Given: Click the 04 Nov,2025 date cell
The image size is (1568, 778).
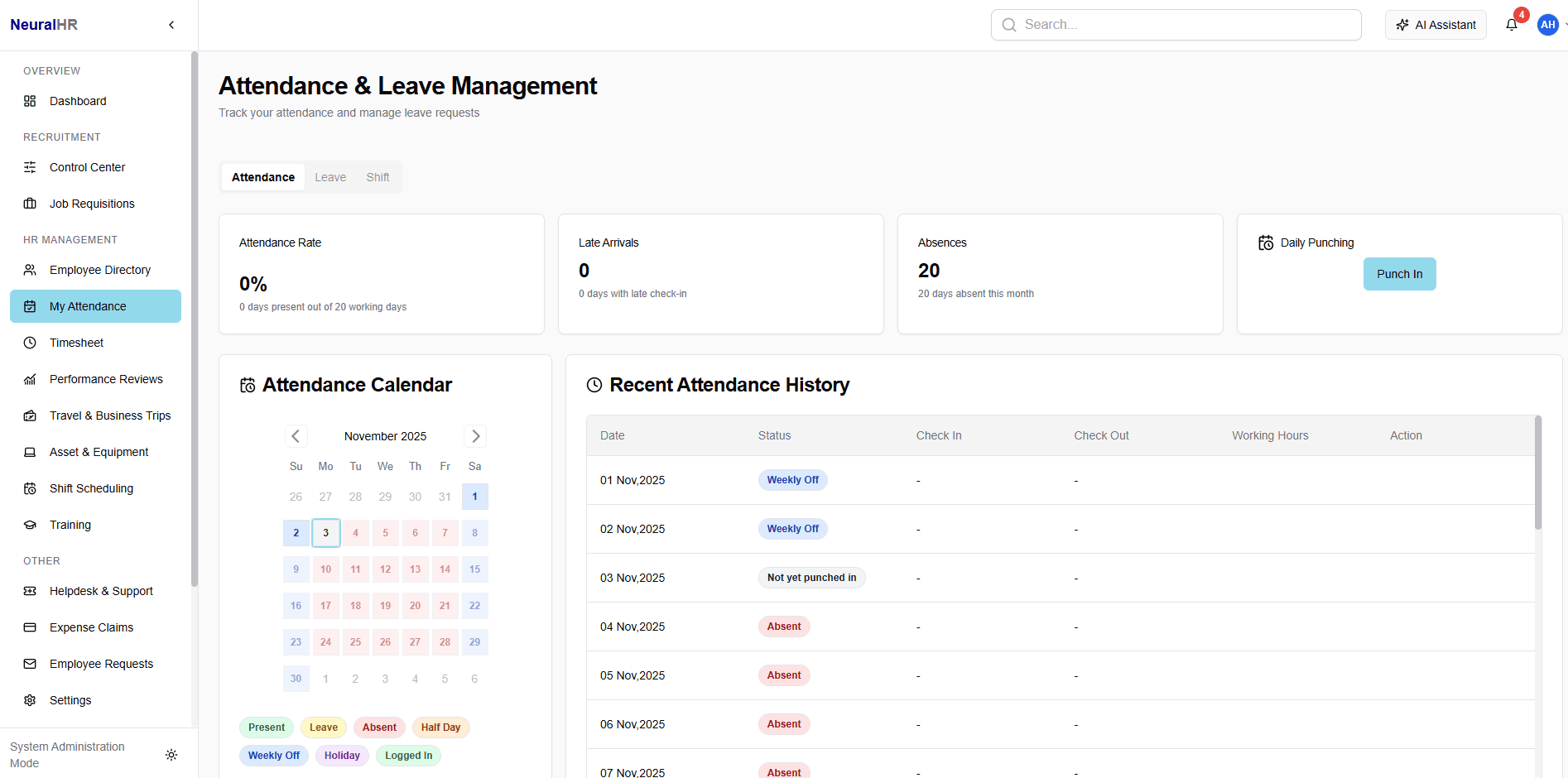Looking at the screenshot, I should point(632,627).
